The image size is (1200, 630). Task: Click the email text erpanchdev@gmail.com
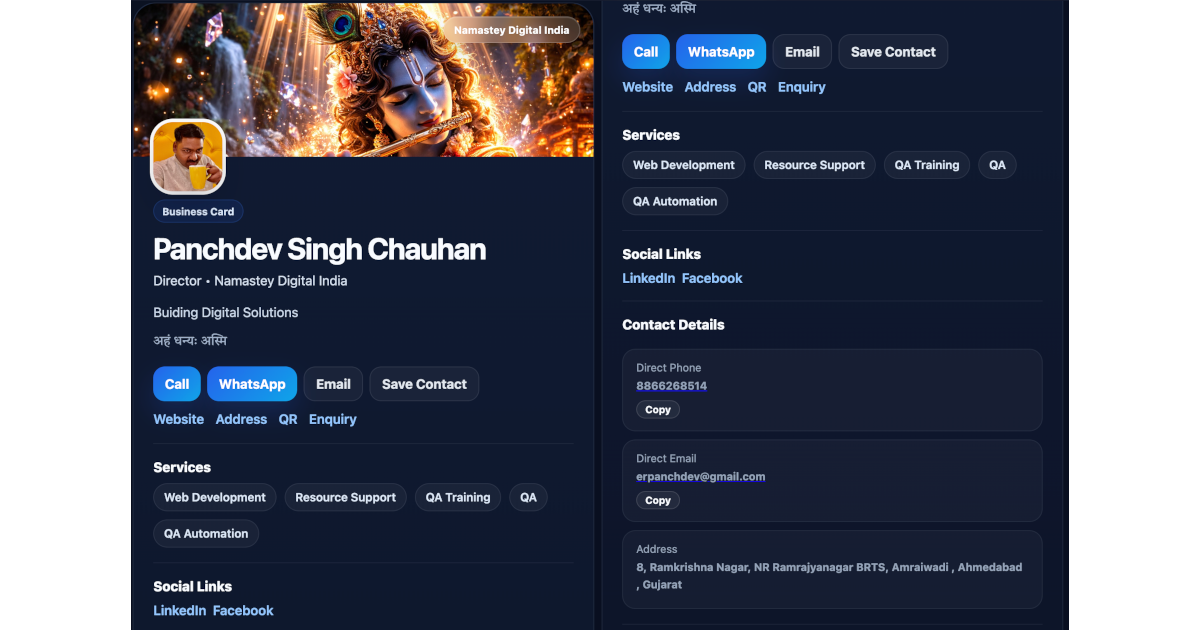pyautogui.click(x=701, y=477)
